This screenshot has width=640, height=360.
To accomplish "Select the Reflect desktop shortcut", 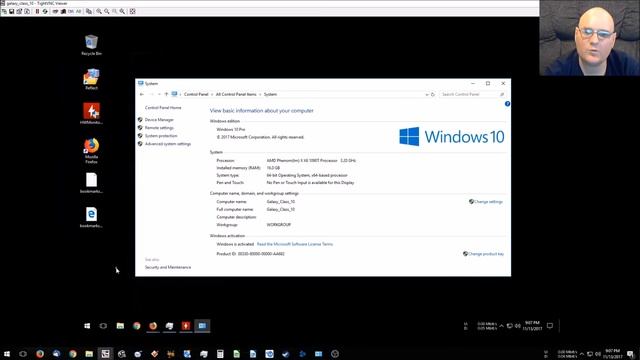I will point(91,79).
